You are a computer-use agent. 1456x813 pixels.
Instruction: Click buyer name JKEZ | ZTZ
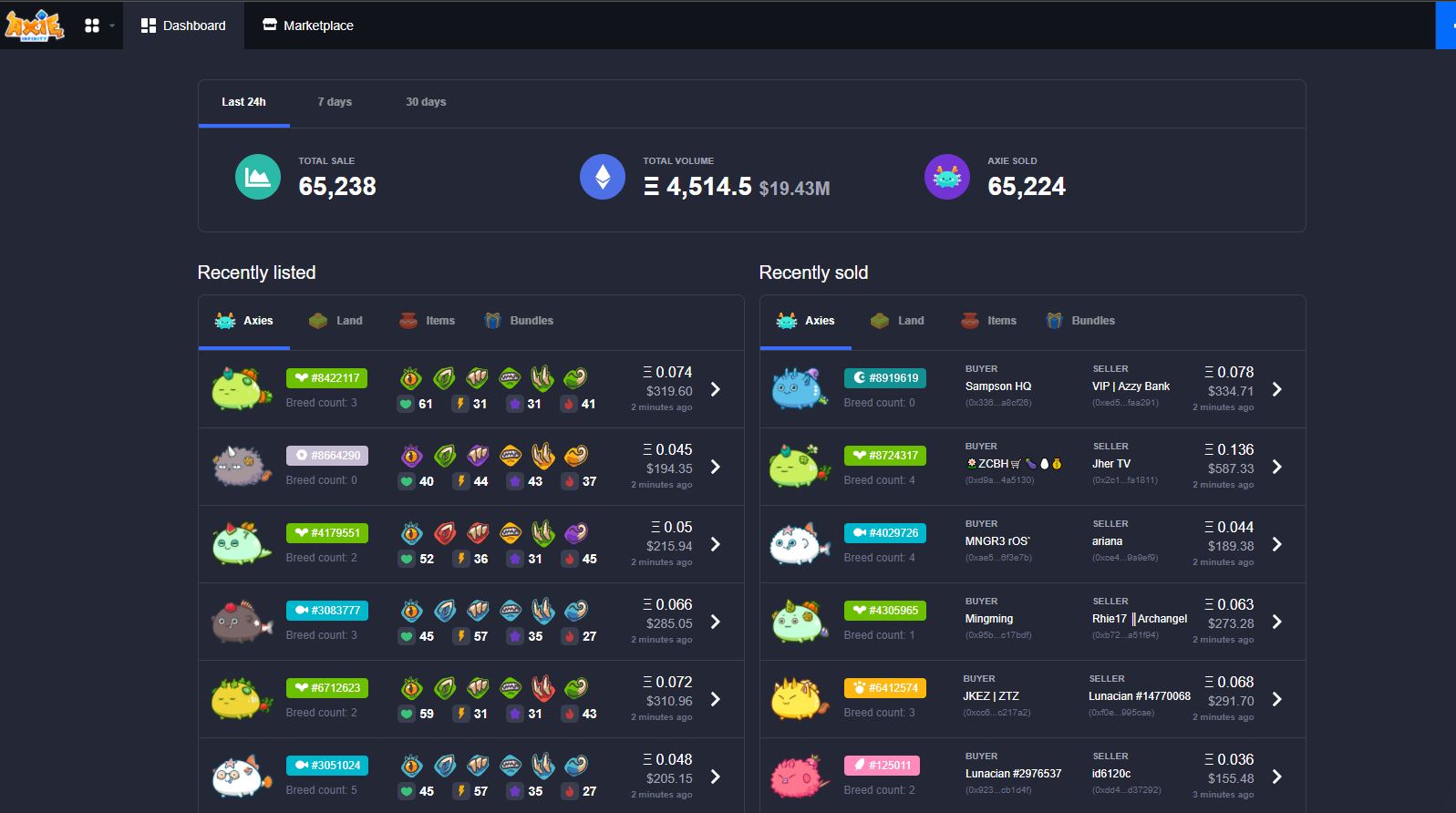point(991,696)
